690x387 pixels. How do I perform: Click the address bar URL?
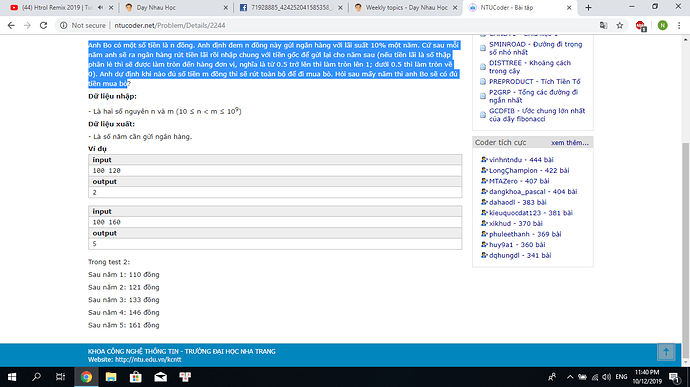click(170, 26)
